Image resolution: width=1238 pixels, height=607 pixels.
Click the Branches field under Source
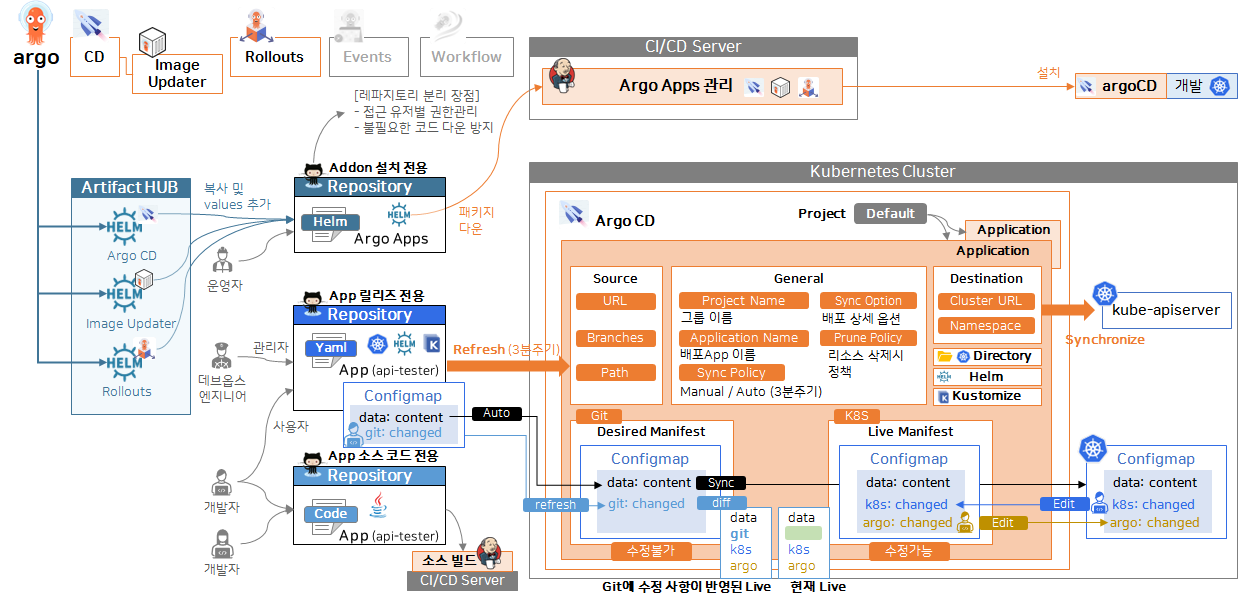pyautogui.click(x=615, y=338)
